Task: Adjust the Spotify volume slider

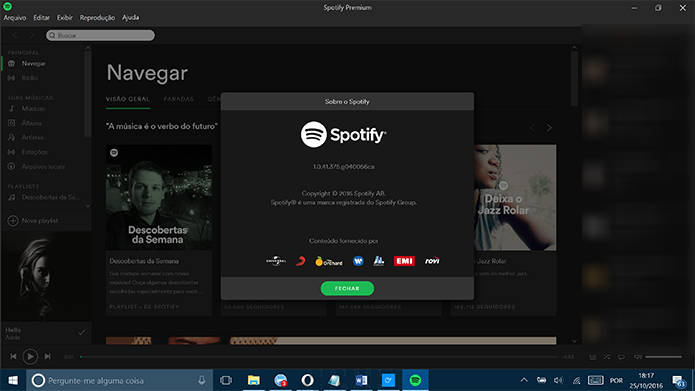Action: click(663, 357)
